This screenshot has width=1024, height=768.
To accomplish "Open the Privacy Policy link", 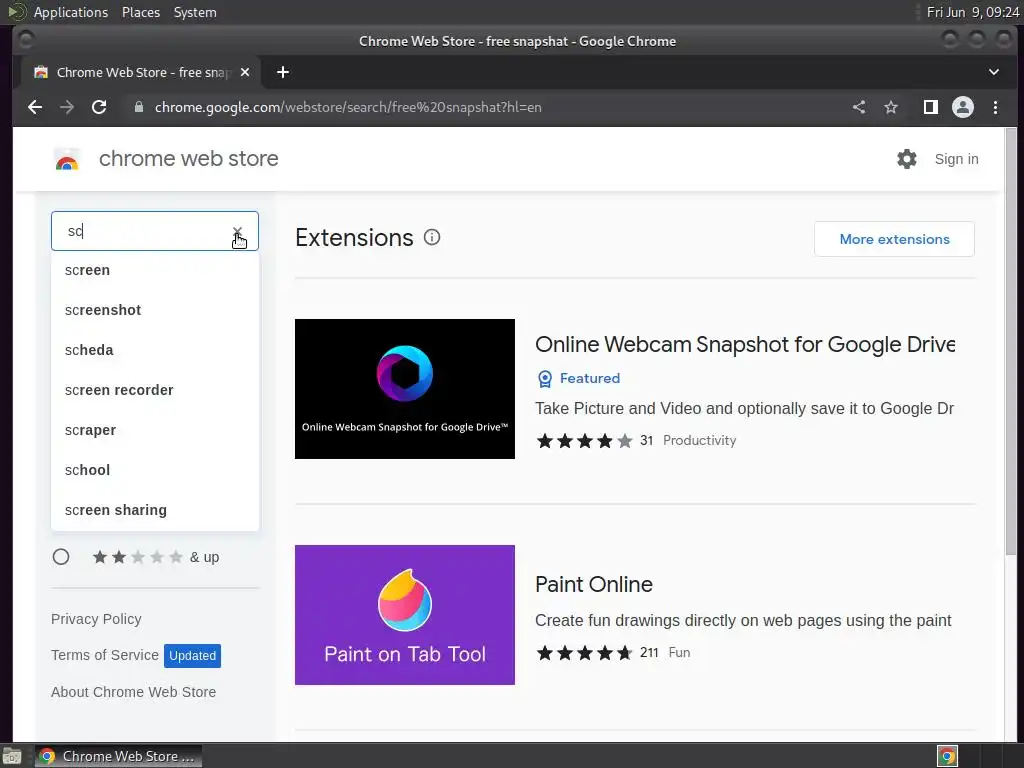I will point(96,619).
